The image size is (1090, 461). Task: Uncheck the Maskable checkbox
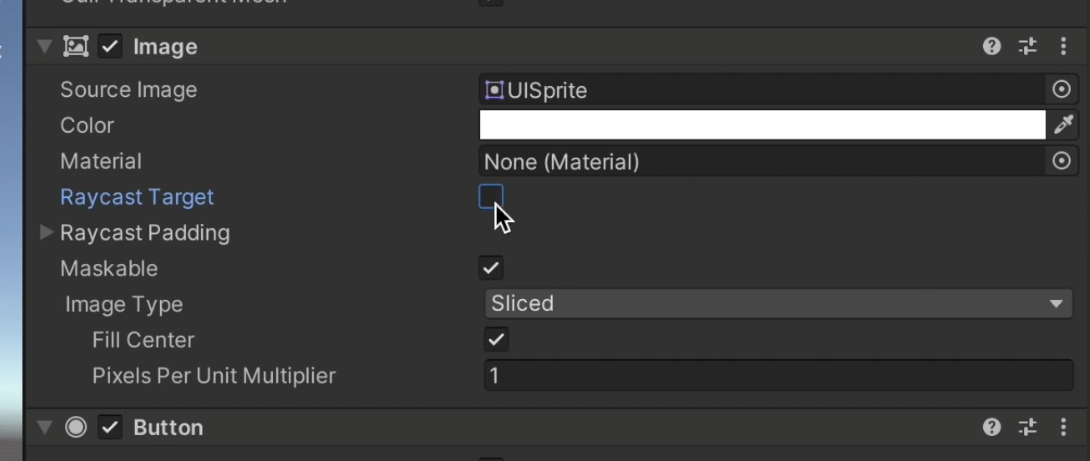pyautogui.click(x=491, y=268)
